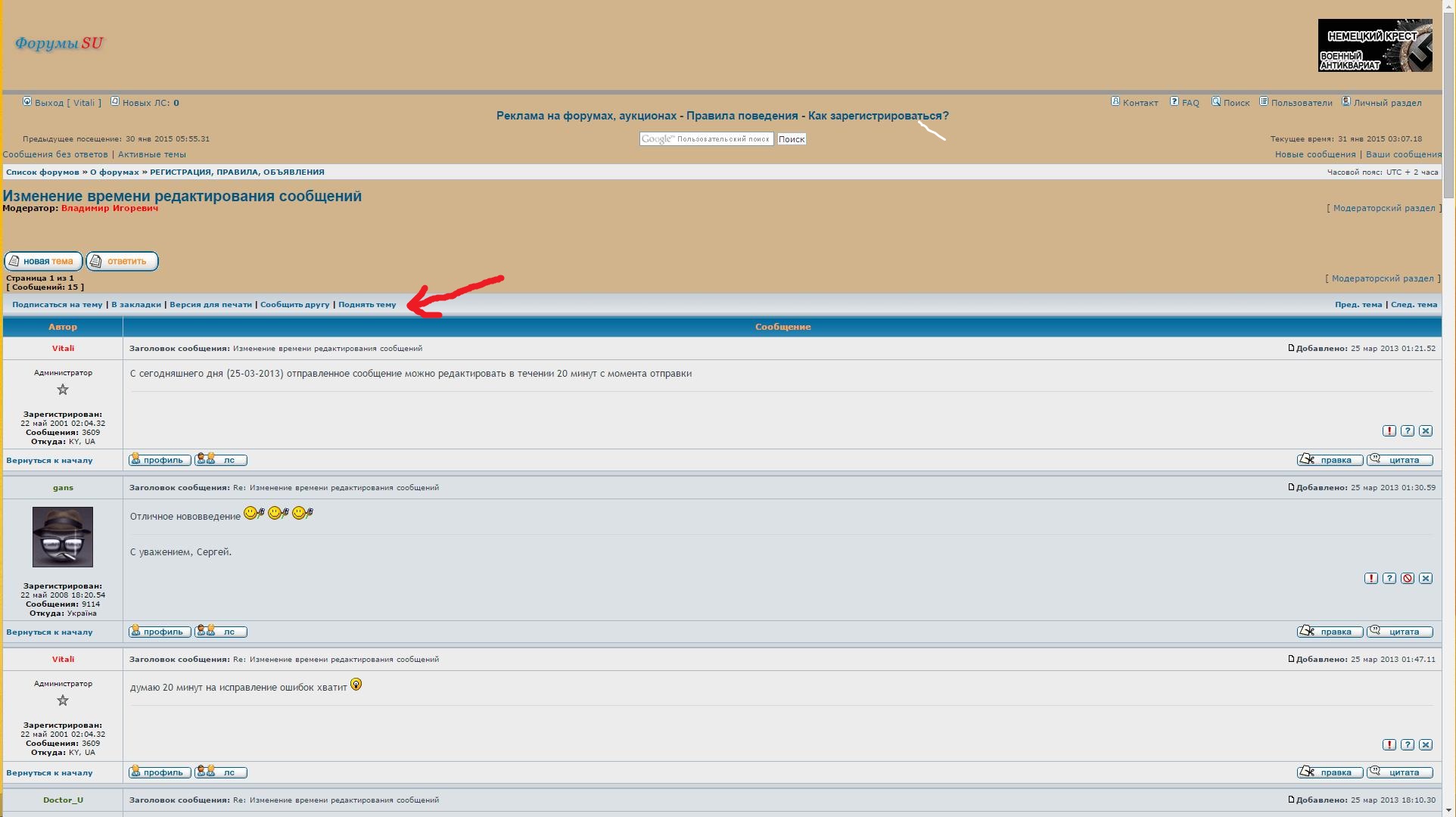Click 'цитата' quote button on gans's post
The height and width of the screenshot is (817, 1456).
click(1399, 632)
